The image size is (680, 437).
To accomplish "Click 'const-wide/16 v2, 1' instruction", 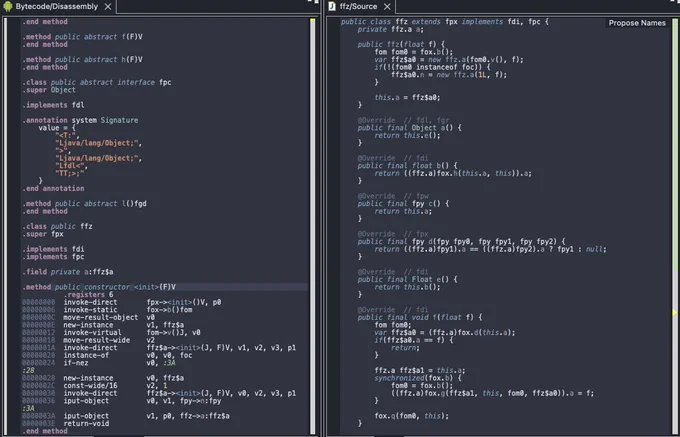I will tap(95, 386).
